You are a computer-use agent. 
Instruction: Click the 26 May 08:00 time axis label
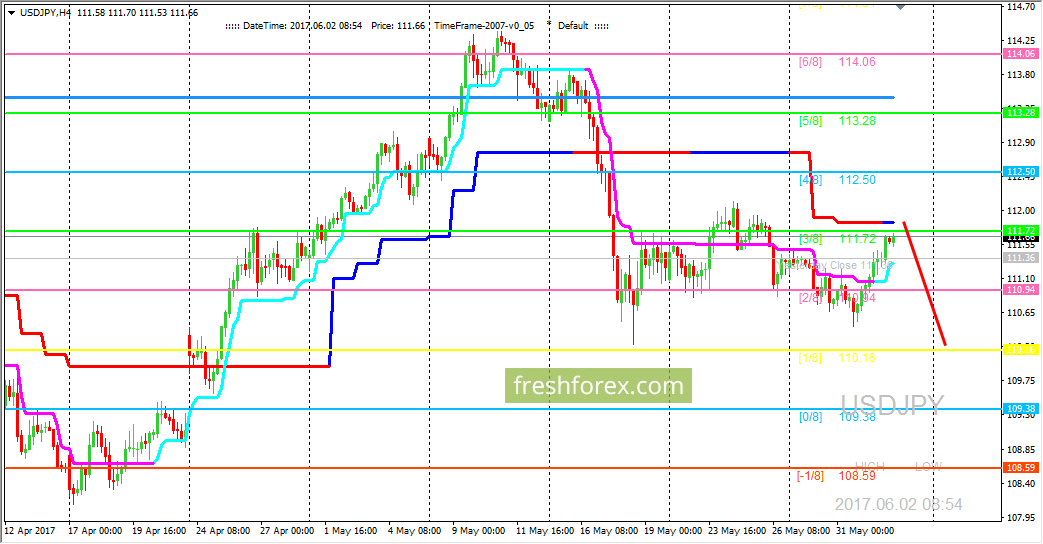(800, 531)
